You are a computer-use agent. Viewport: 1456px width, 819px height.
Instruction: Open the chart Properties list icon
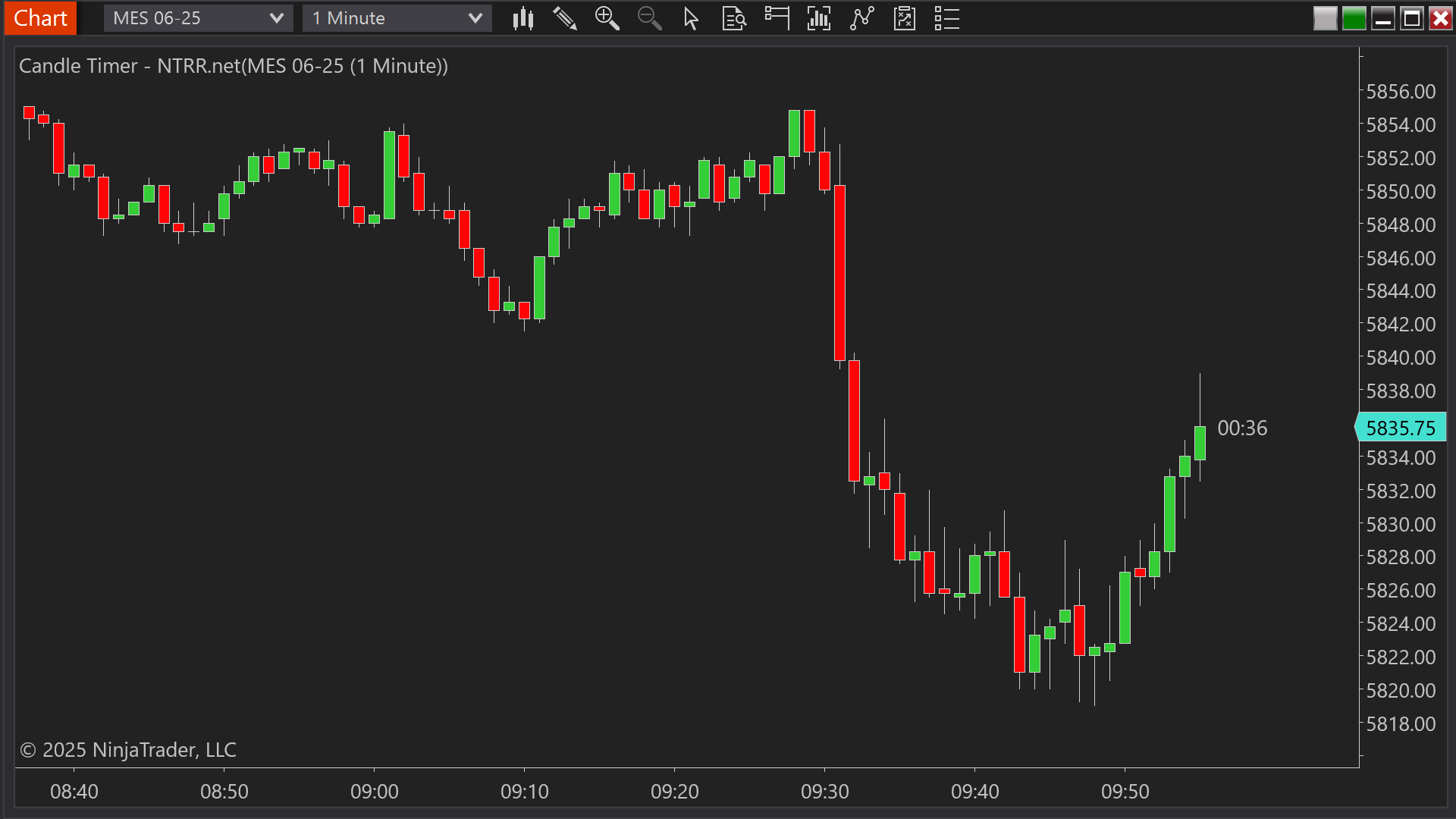pos(946,18)
